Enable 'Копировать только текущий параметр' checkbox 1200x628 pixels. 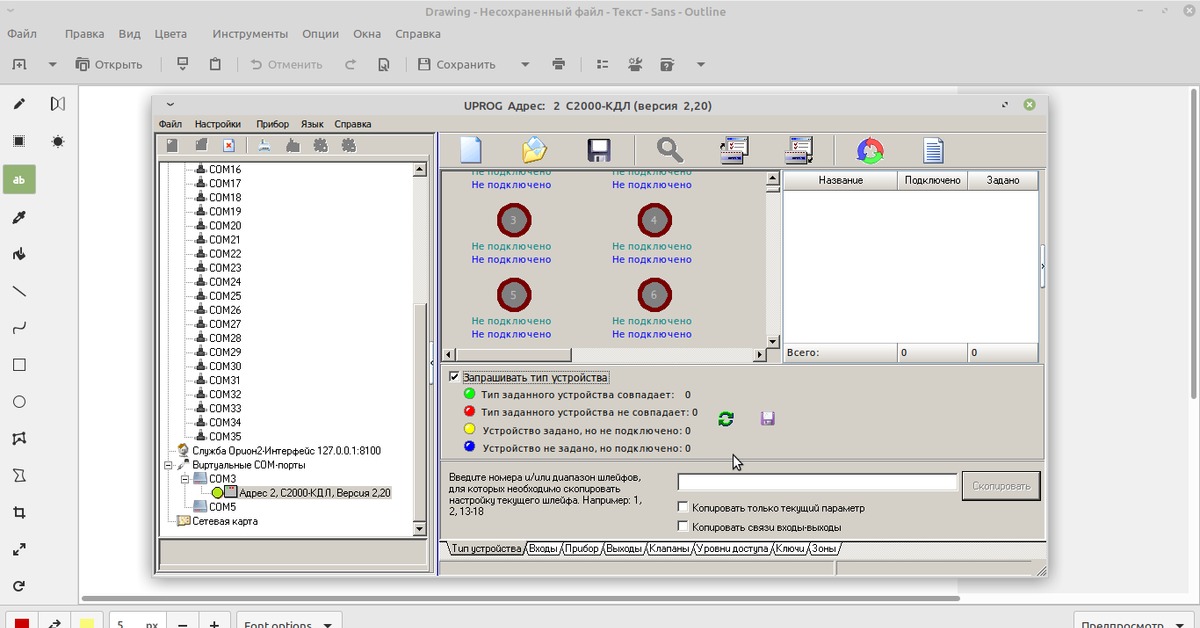683,508
